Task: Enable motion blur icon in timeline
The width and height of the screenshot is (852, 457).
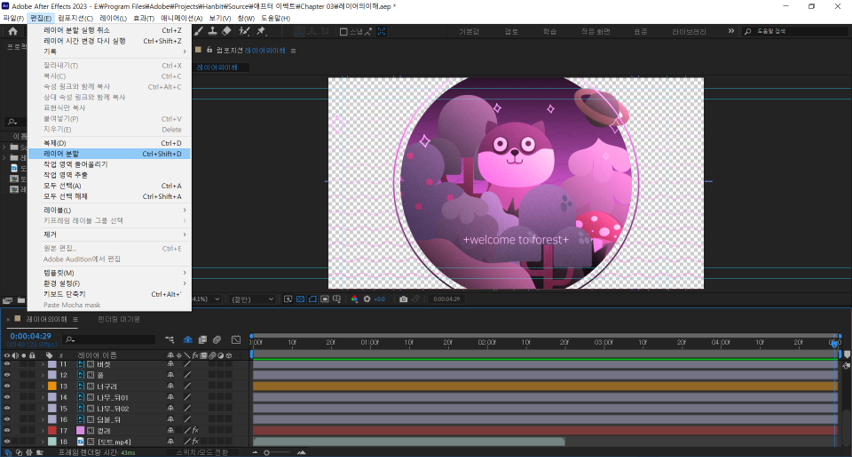Action: point(217,340)
